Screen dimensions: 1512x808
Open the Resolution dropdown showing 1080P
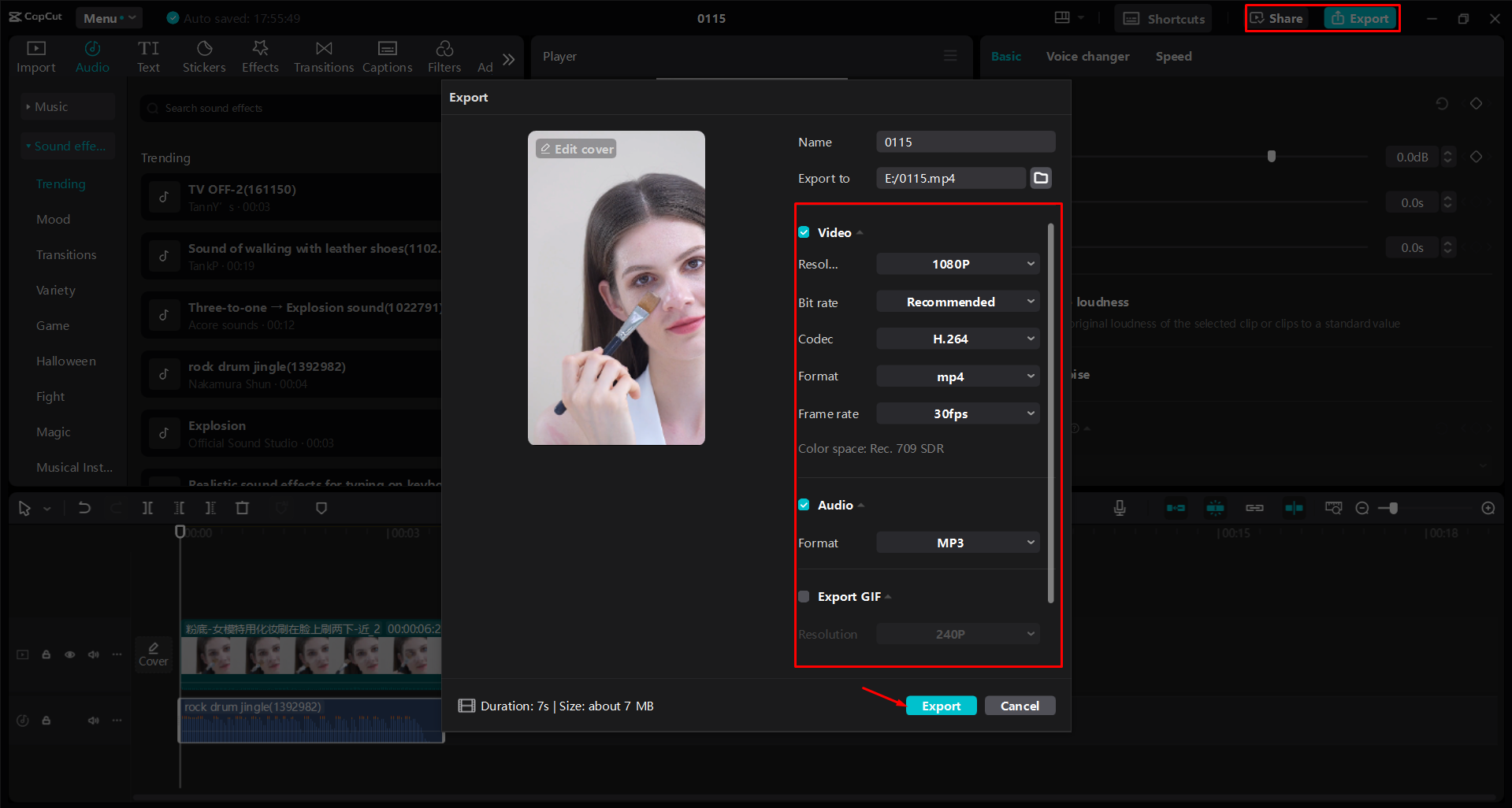[957, 263]
